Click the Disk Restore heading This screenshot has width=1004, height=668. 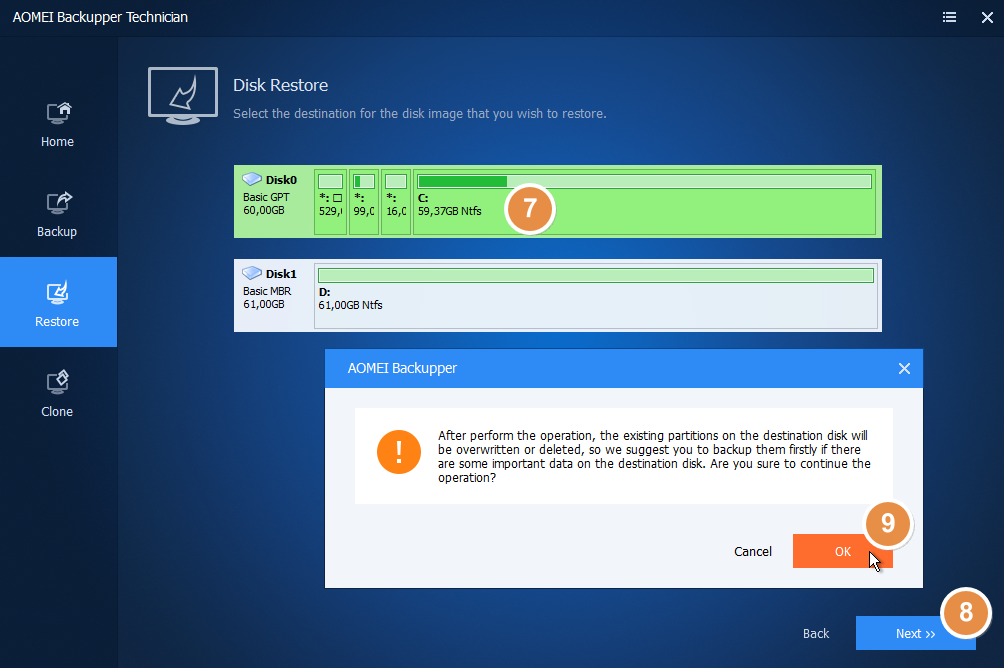pyautogui.click(x=280, y=85)
